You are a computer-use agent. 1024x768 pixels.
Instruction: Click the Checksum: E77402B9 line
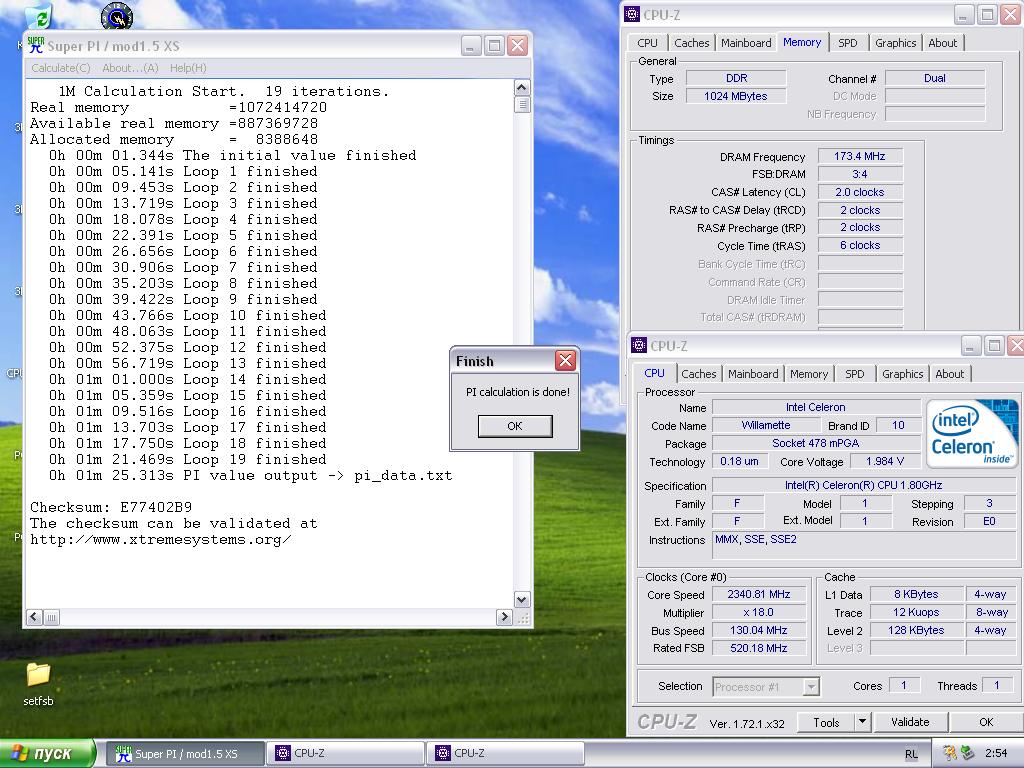(x=111, y=507)
